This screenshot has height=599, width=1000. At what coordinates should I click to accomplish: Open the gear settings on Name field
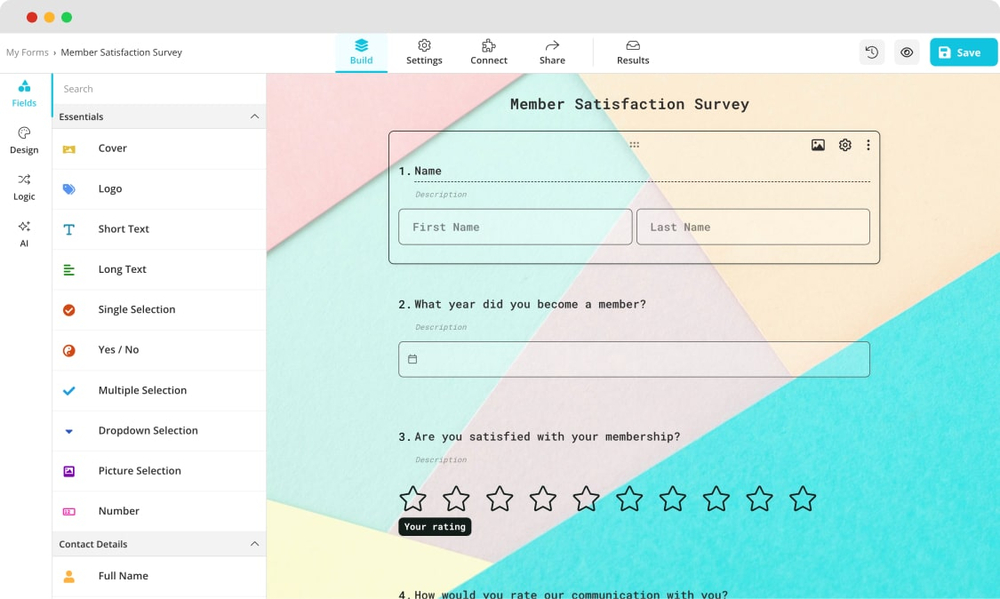pos(845,145)
